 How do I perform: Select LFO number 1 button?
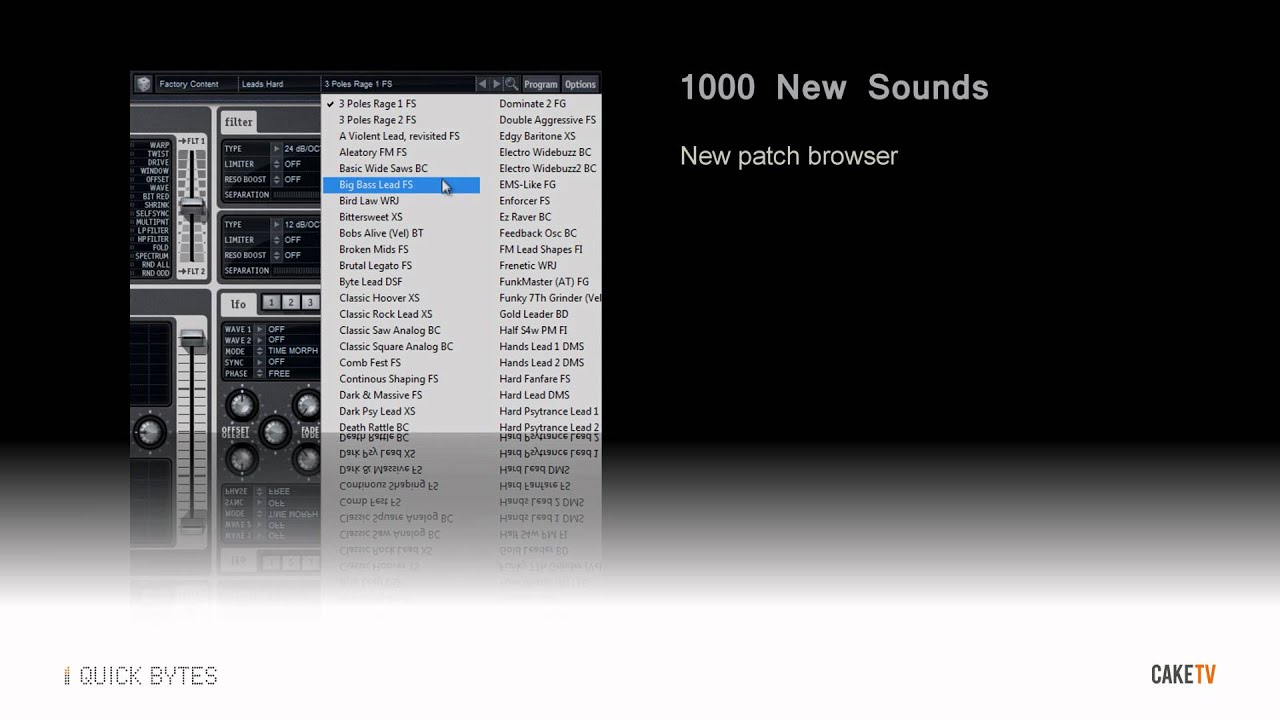pos(270,302)
